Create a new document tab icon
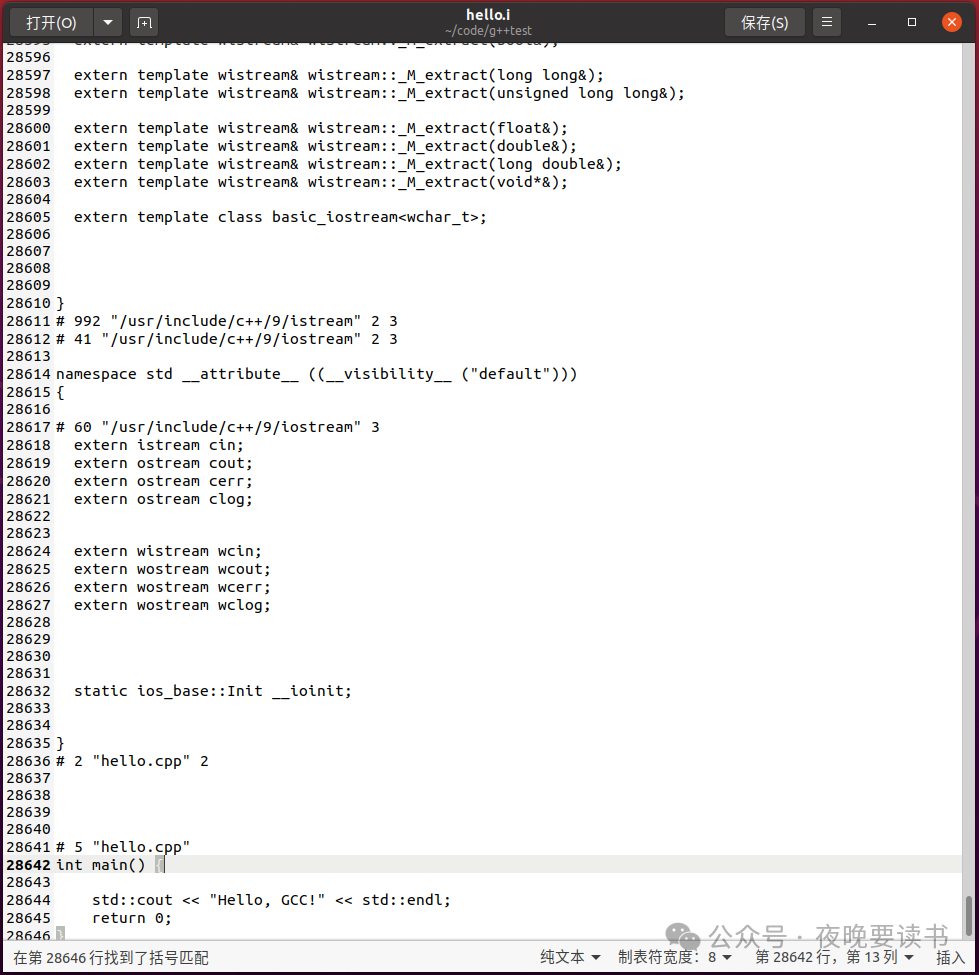The height and width of the screenshot is (975, 979). coord(144,23)
